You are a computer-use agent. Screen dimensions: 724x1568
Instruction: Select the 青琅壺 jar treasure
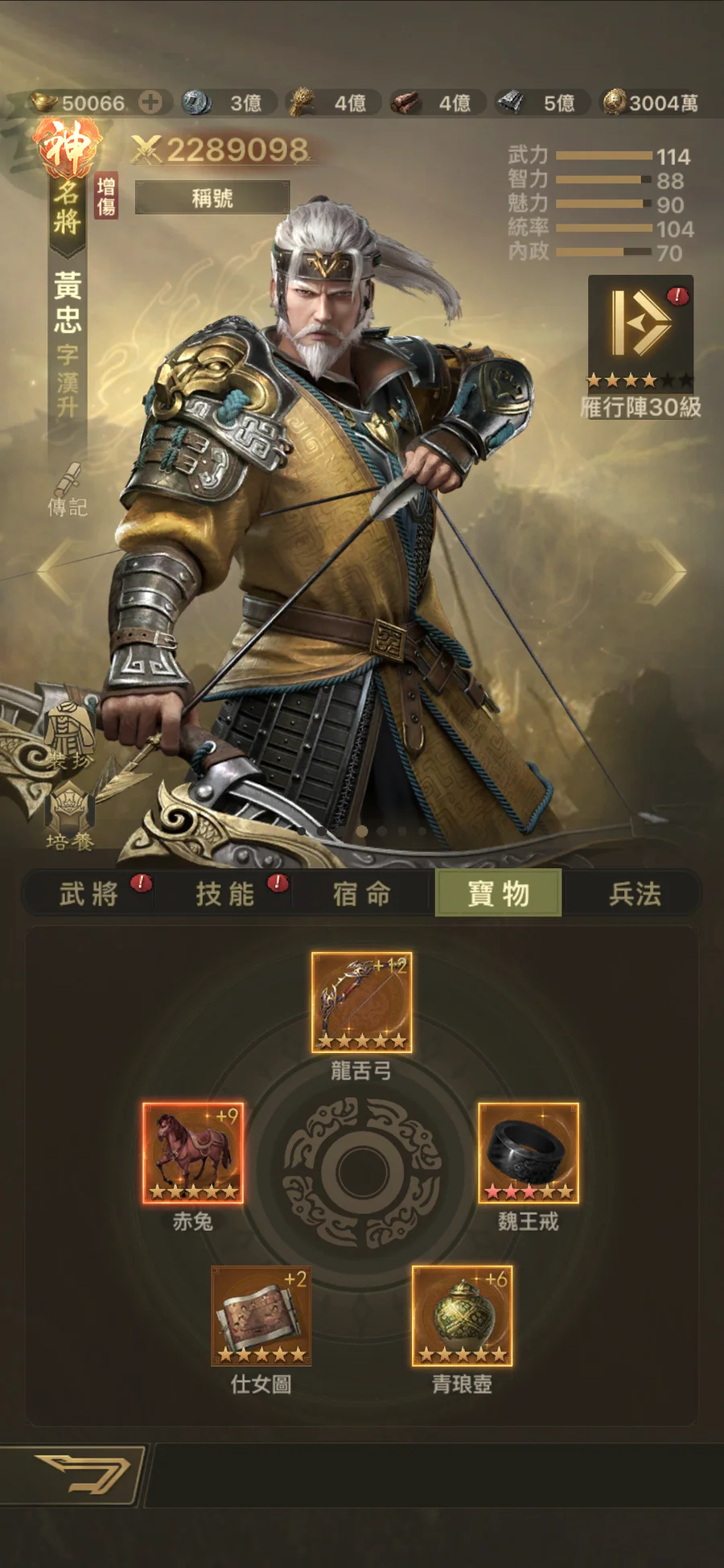point(462,1315)
